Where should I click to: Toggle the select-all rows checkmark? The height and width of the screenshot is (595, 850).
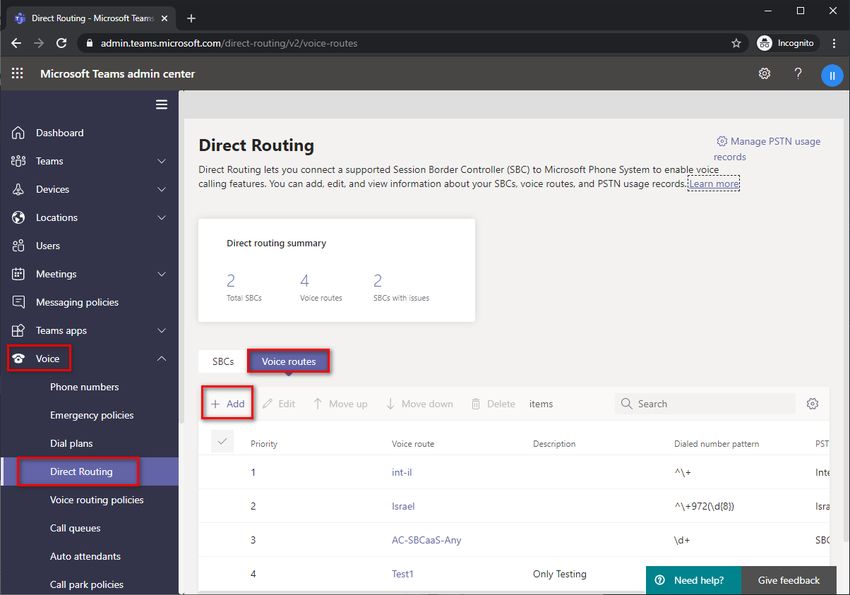point(222,442)
